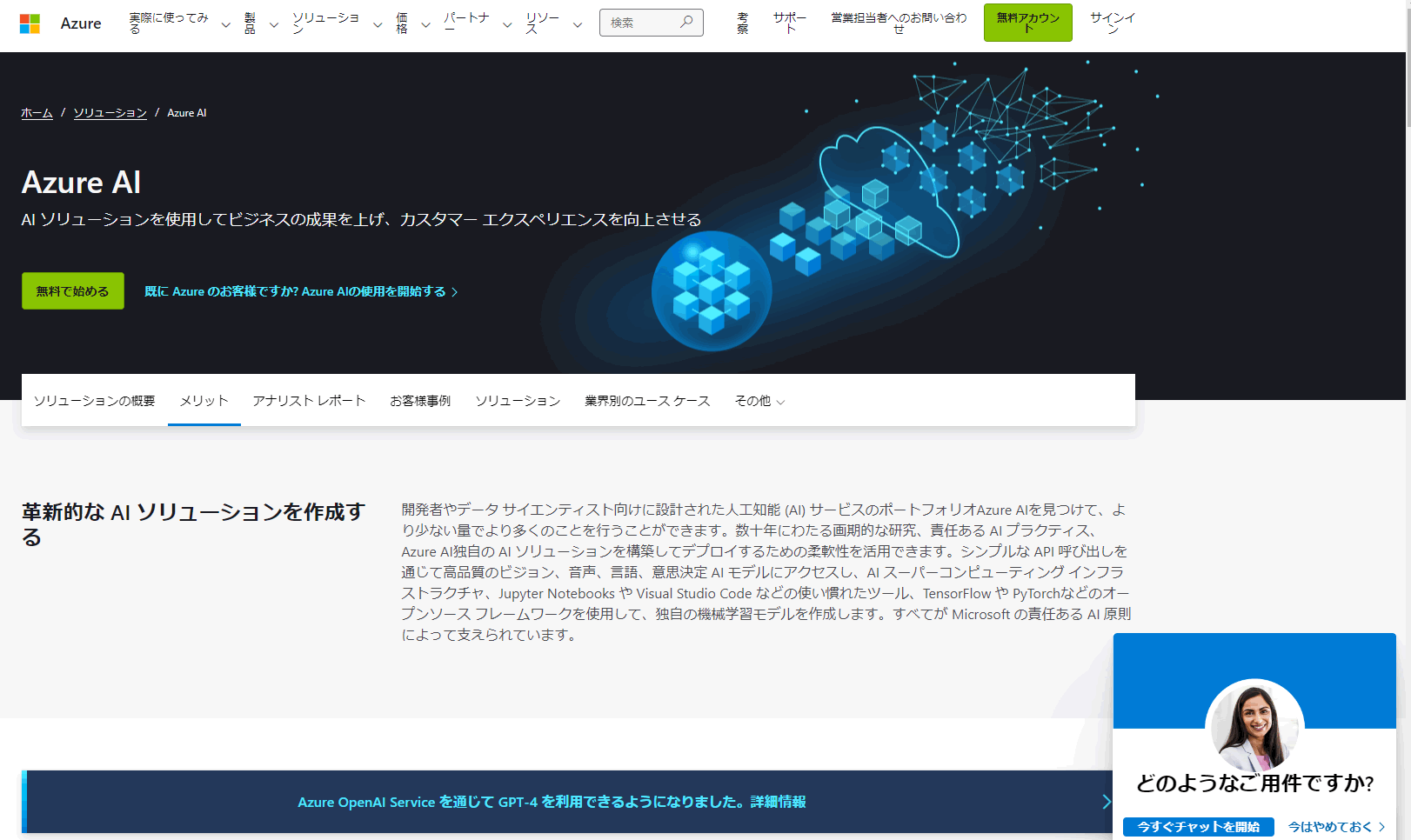Go to ソリューション breadcrumb
The image size is (1411, 840).
pos(110,113)
